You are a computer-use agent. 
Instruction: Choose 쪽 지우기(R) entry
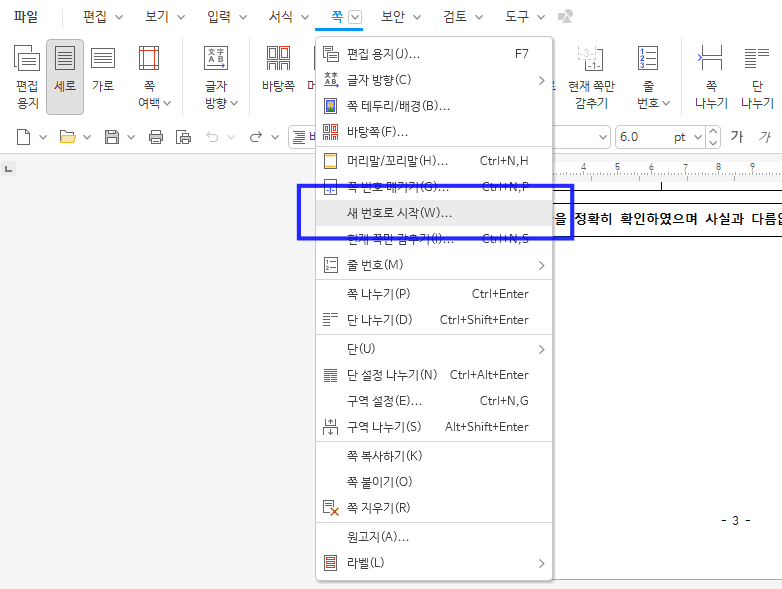(x=434, y=508)
